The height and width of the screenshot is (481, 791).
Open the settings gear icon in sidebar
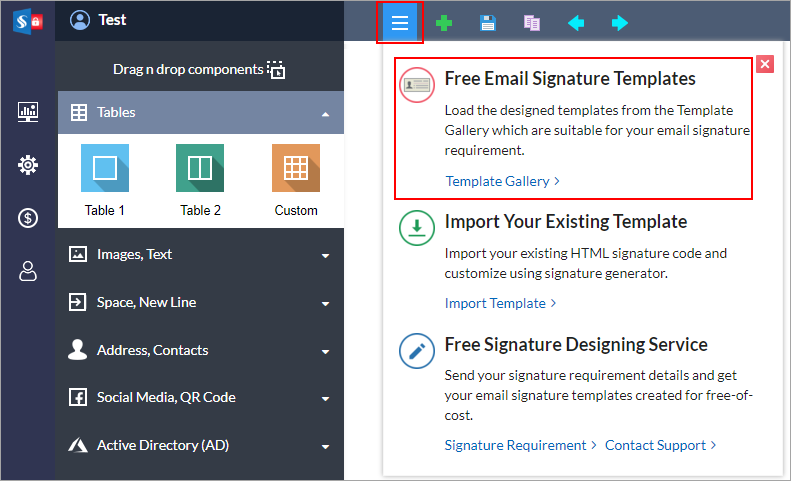pos(28,165)
